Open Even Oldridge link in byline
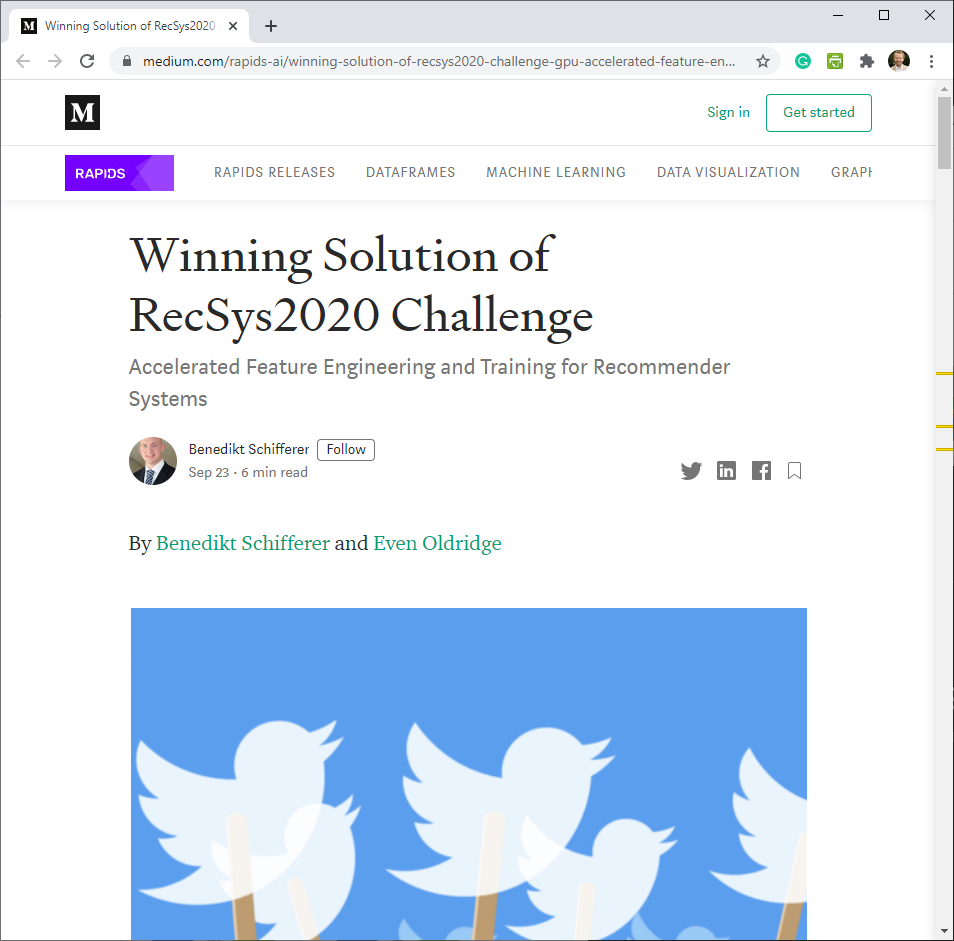The height and width of the screenshot is (941, 954). [x=437, y=543]
